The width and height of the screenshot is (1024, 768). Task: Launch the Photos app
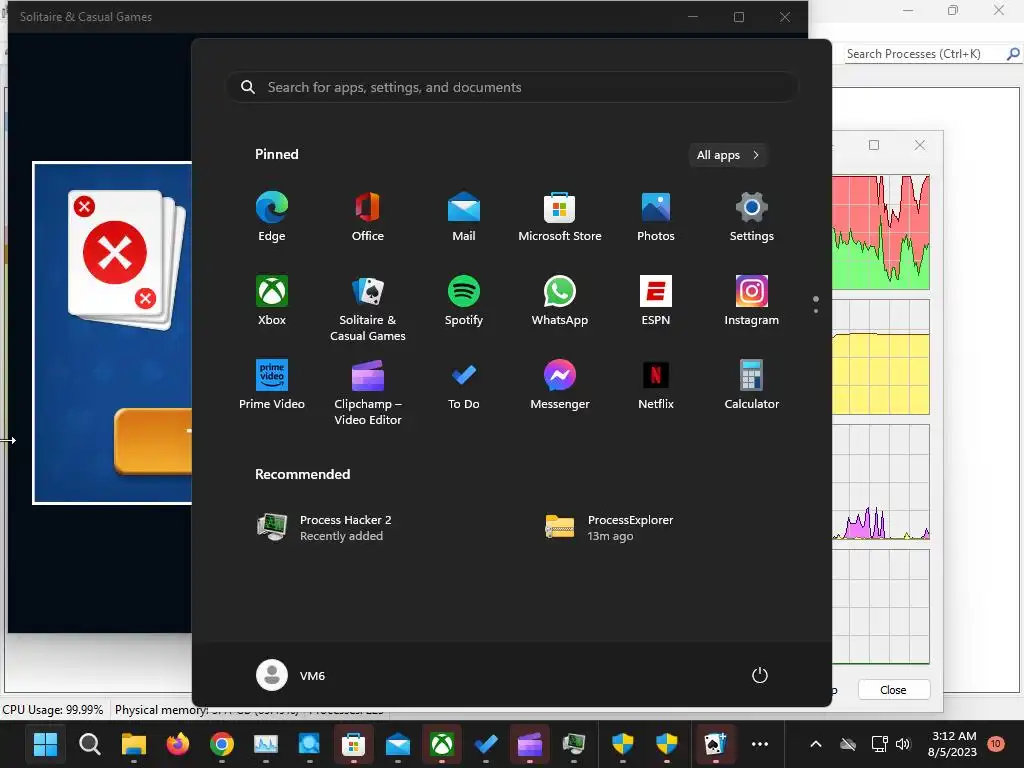(656, 217)
